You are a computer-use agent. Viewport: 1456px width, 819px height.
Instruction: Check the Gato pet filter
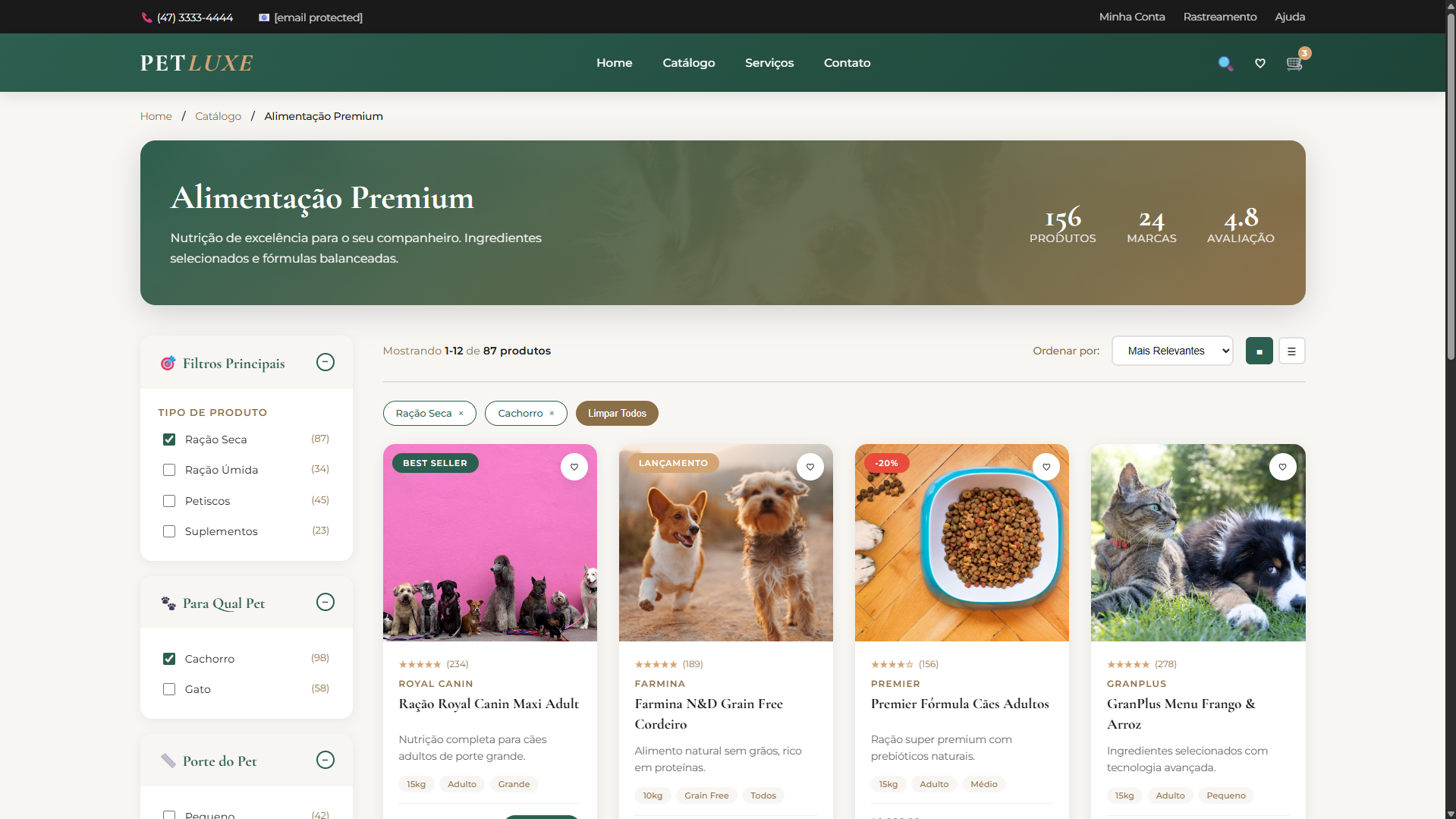pos(169,689)
